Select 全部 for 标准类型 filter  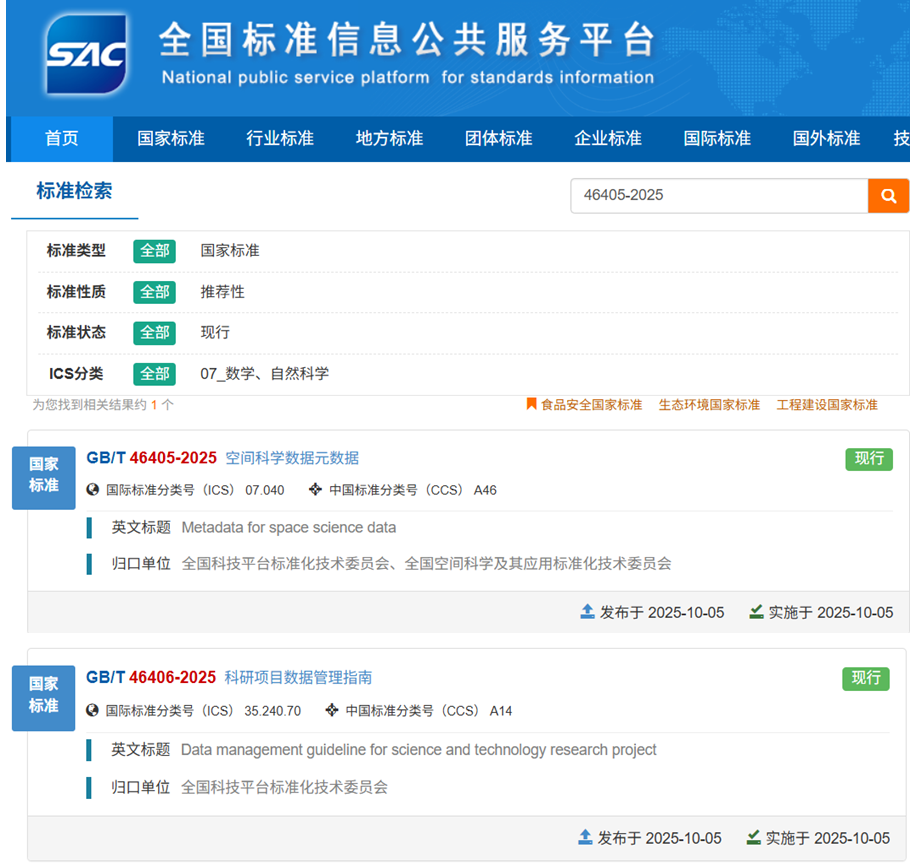[154, 251]
